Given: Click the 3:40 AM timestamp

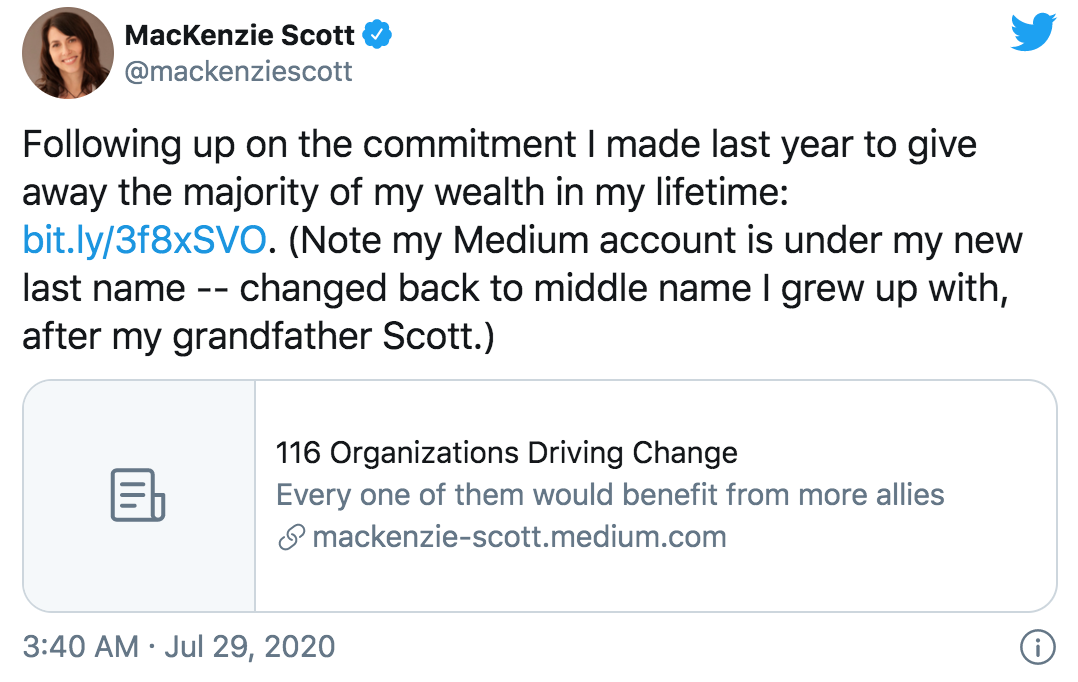Looking at the screenshot, I should click(x=80, y=646).
